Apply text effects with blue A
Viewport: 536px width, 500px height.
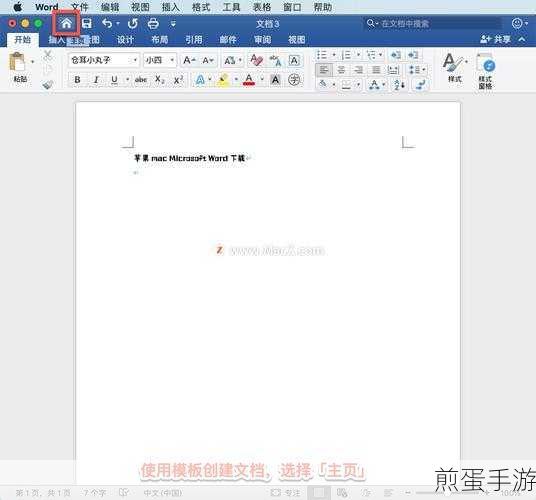[200, 80]
